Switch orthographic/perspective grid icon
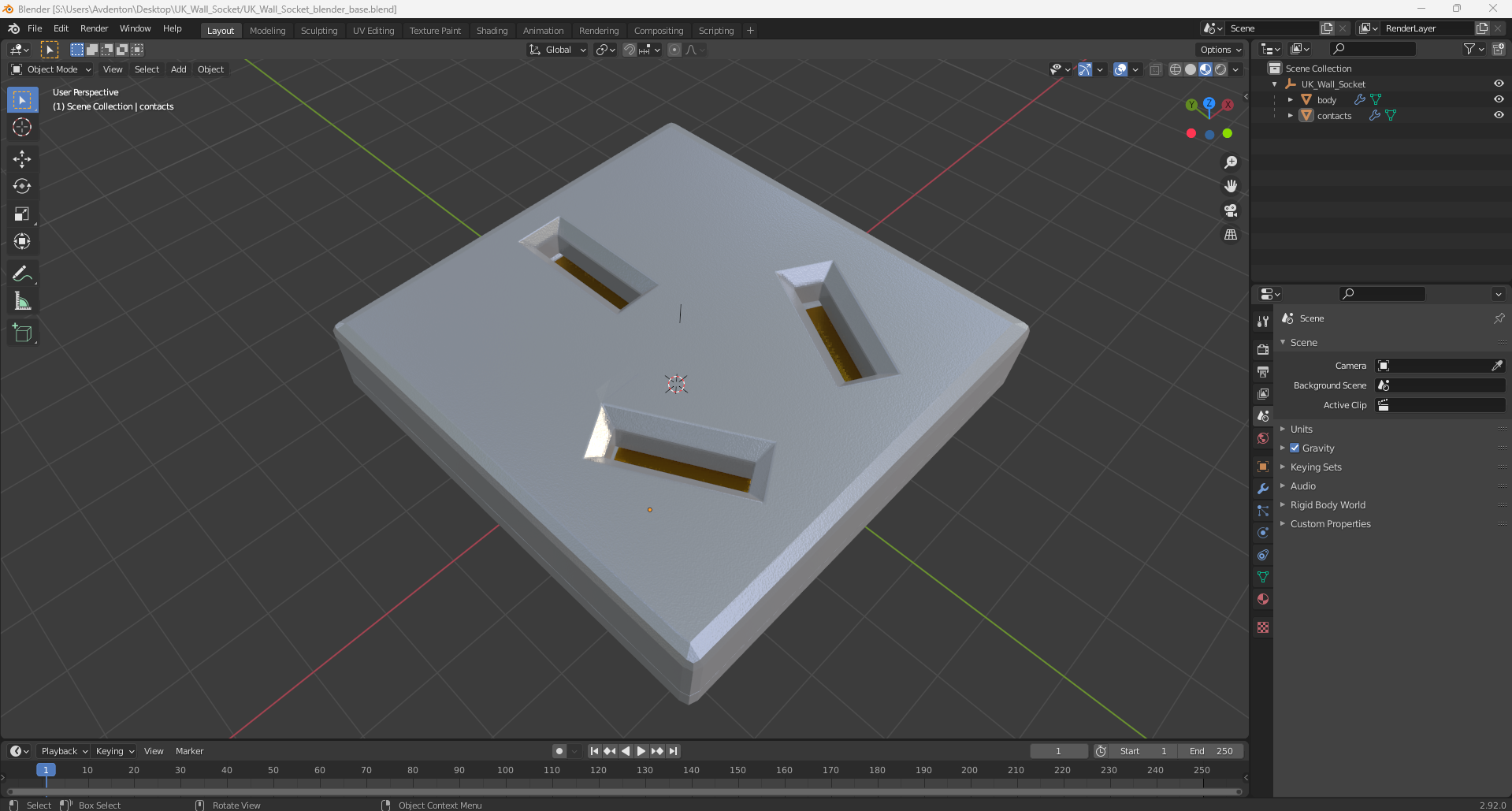This screenshot has width=1512, height=811. (1231, 235)
